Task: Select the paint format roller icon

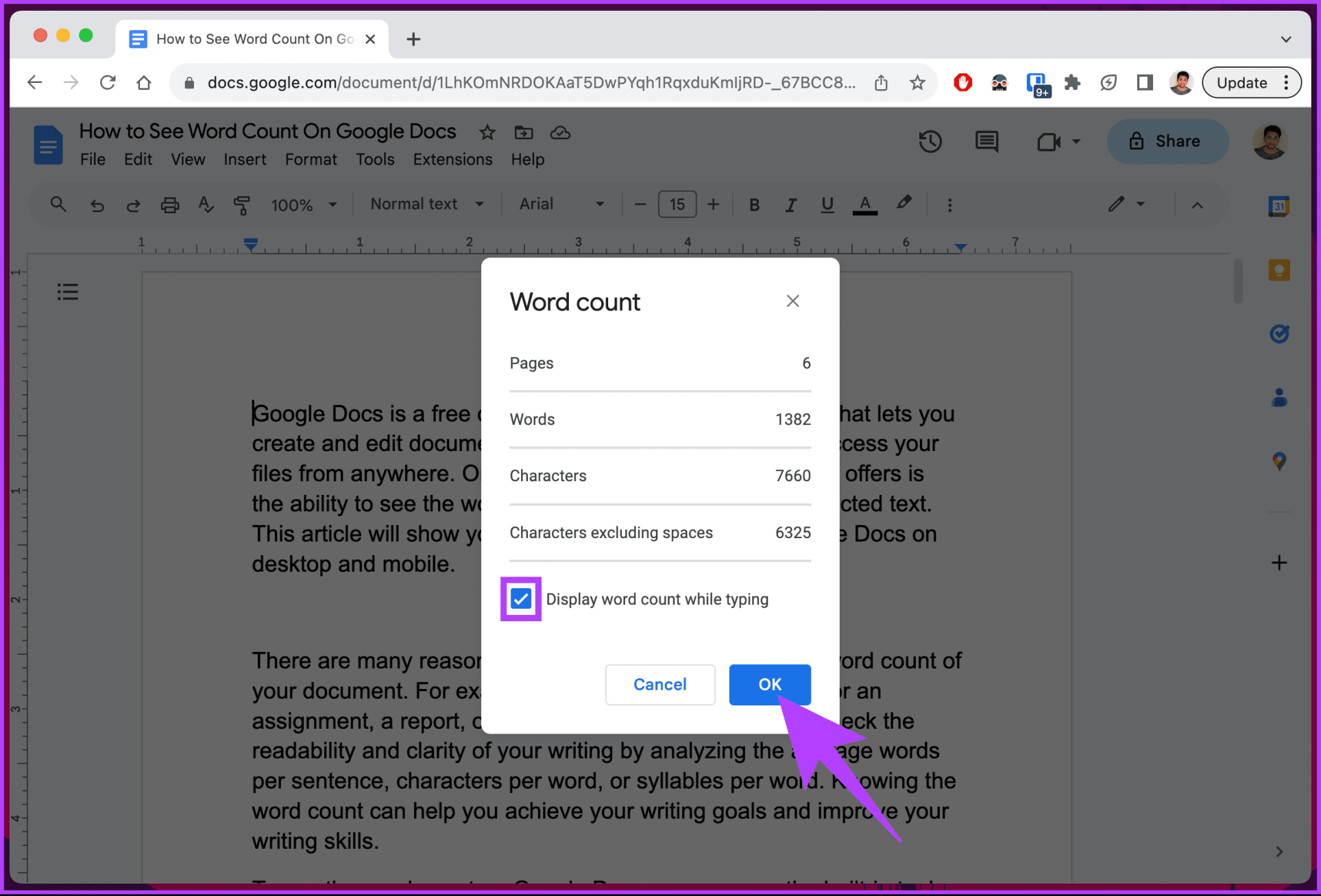Action: tap(241, 205)
